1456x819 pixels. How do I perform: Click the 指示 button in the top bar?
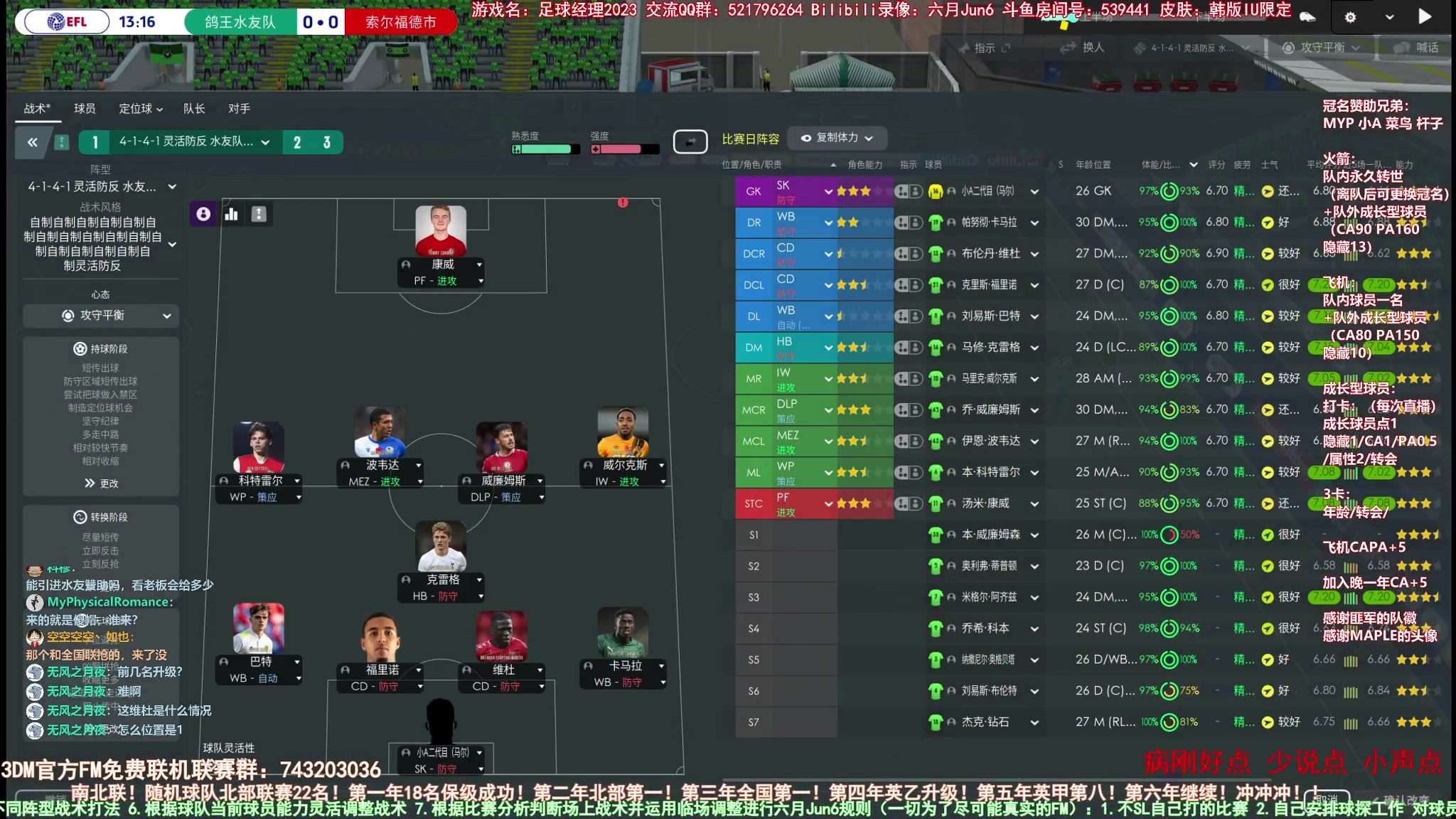click(x=985, y=48)
